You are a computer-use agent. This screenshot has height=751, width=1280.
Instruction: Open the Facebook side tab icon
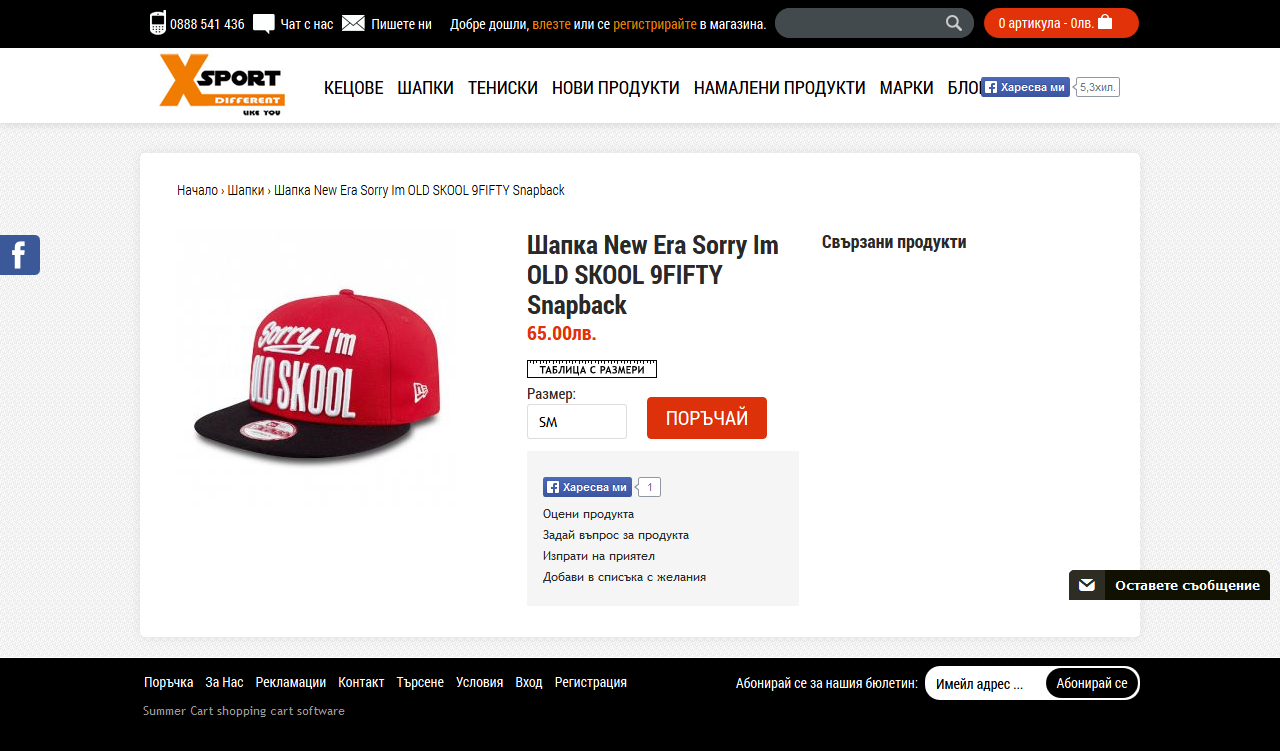tap(20, 255)
